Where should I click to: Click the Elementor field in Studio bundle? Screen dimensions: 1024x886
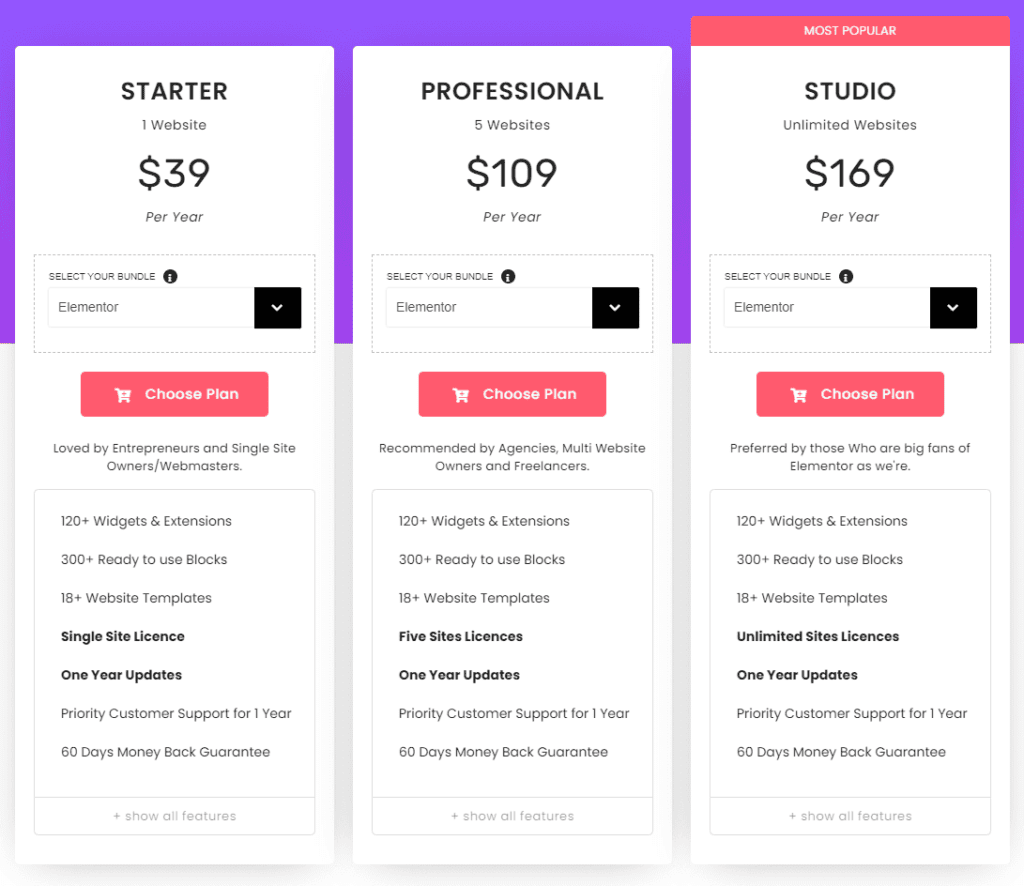point(826,308)
